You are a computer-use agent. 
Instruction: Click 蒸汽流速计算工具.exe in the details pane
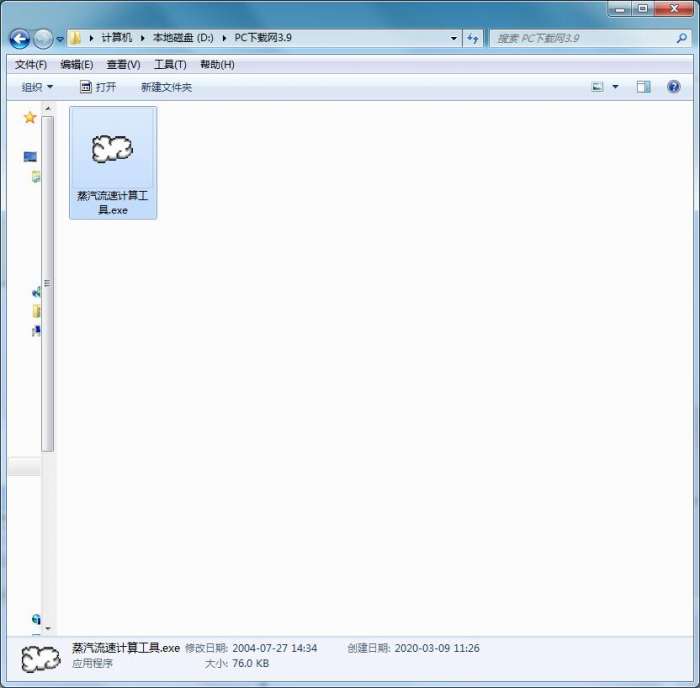126,648
